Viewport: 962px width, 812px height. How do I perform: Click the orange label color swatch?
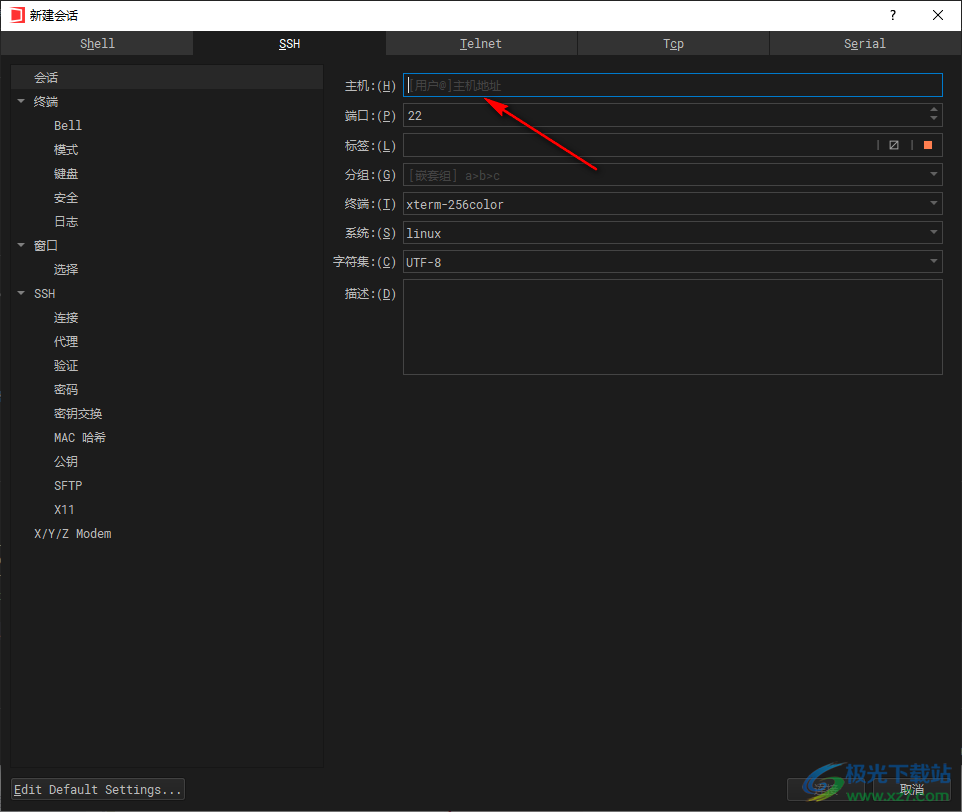tap(928, 145)
